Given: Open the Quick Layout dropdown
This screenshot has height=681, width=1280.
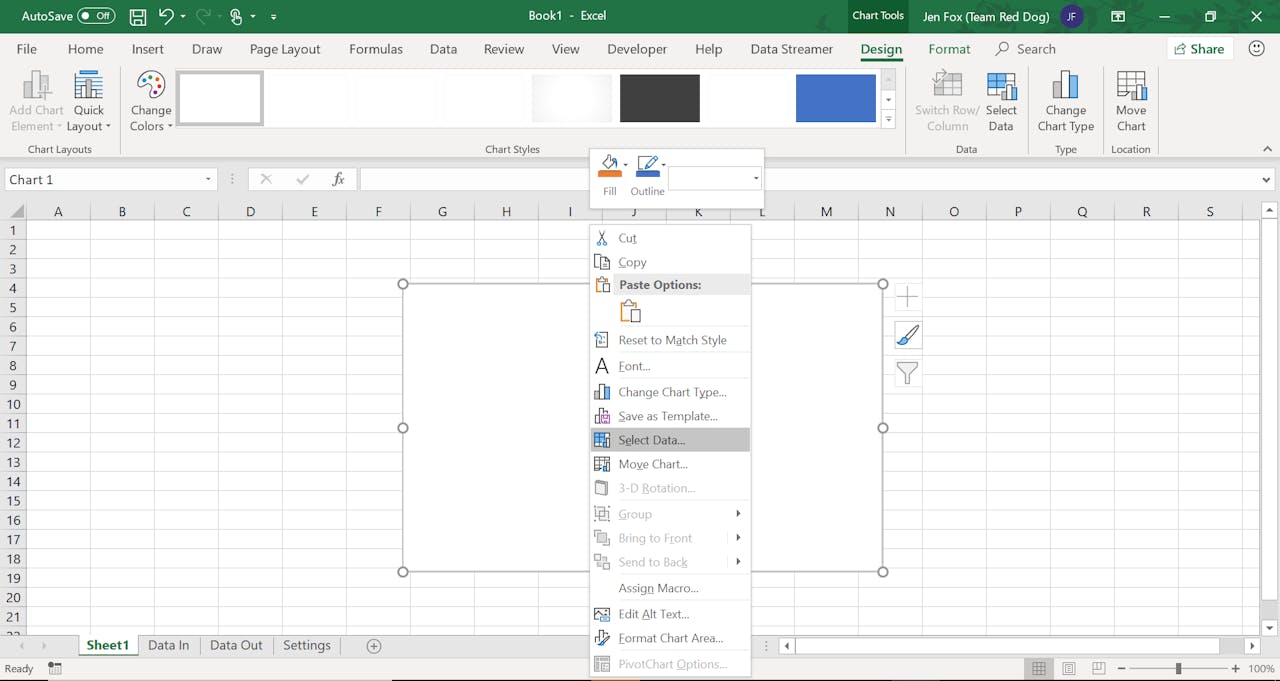Looking at the screenshot, I should tap(89, 101).
